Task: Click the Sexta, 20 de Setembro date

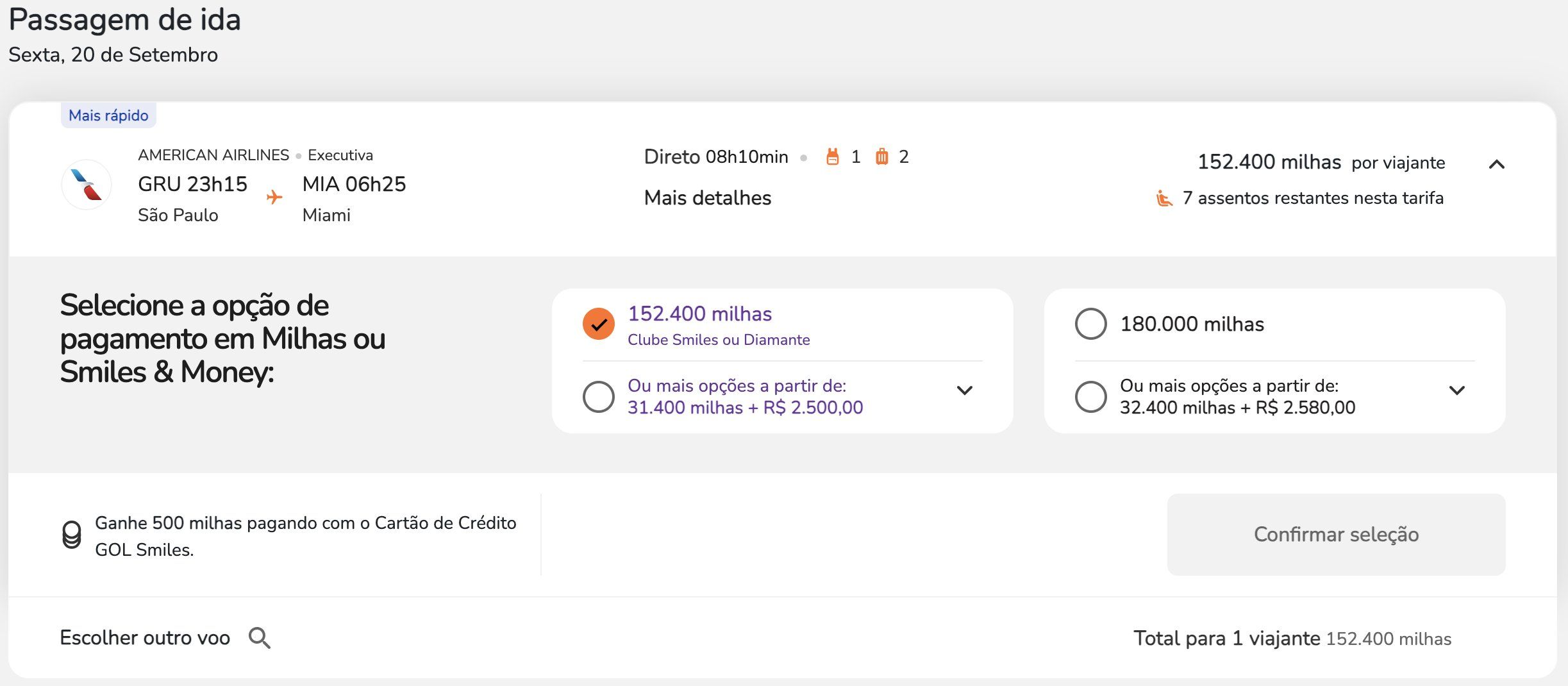Action: click(113, 55)
